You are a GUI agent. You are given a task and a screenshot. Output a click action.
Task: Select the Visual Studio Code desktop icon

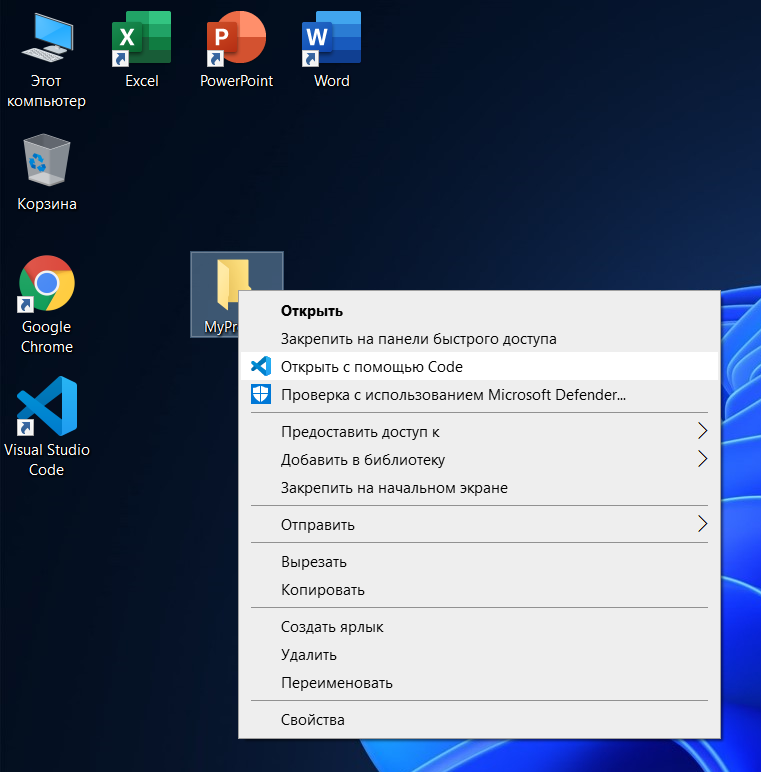click(x=46, y=407)
